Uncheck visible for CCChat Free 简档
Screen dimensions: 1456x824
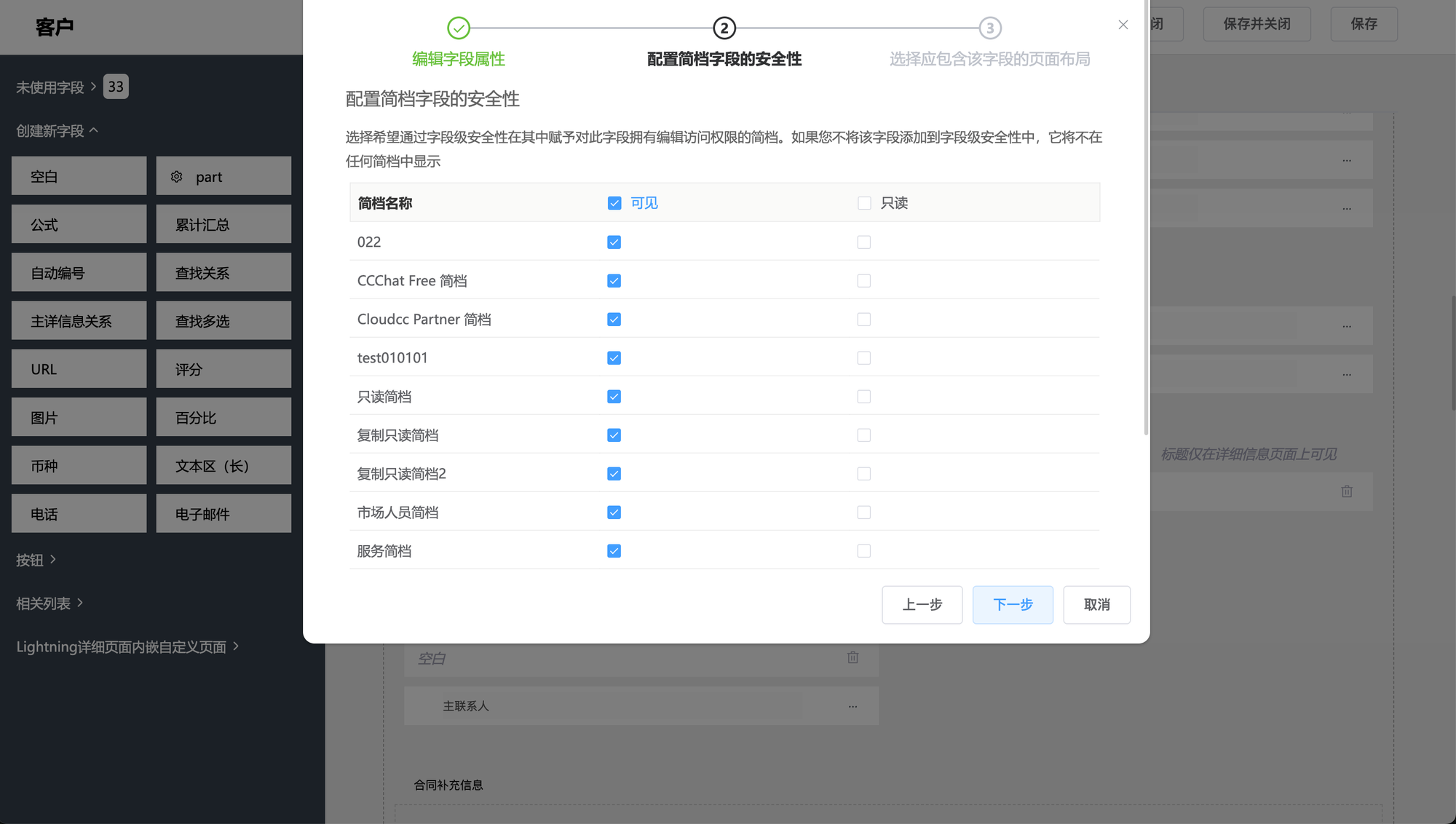614,281
